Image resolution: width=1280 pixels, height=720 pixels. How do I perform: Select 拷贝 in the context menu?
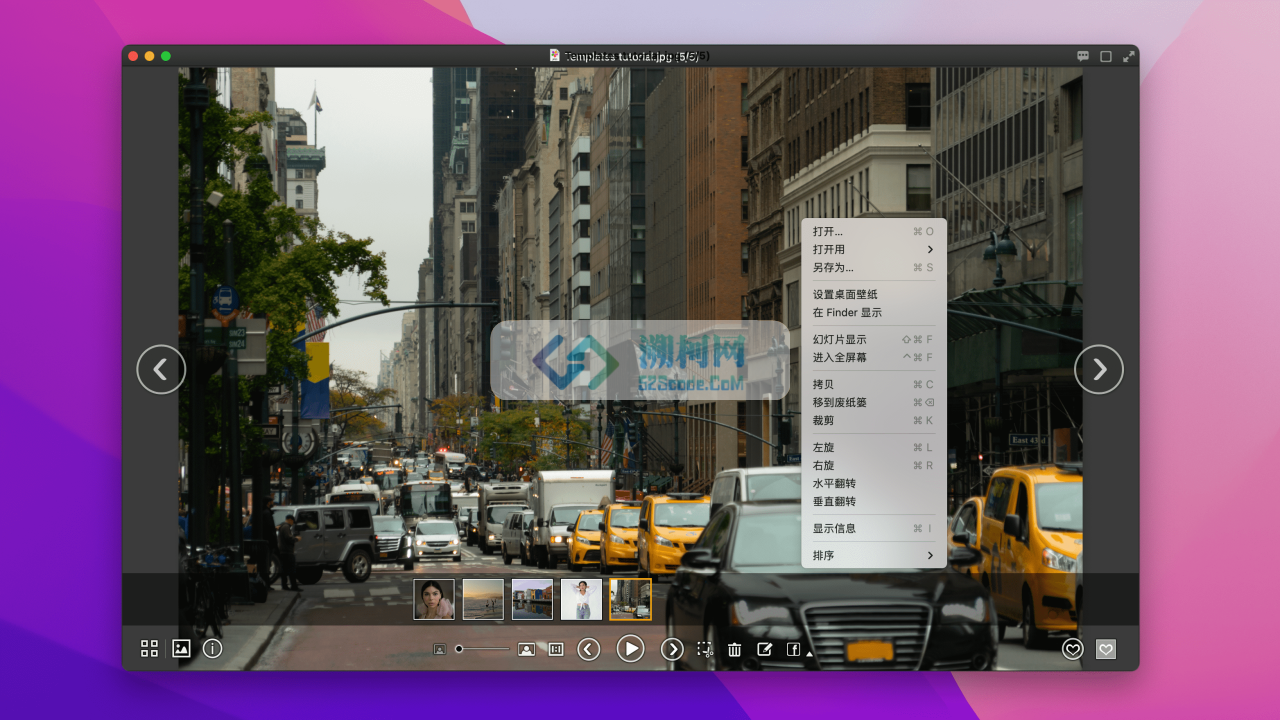click(x=874, y=384)
